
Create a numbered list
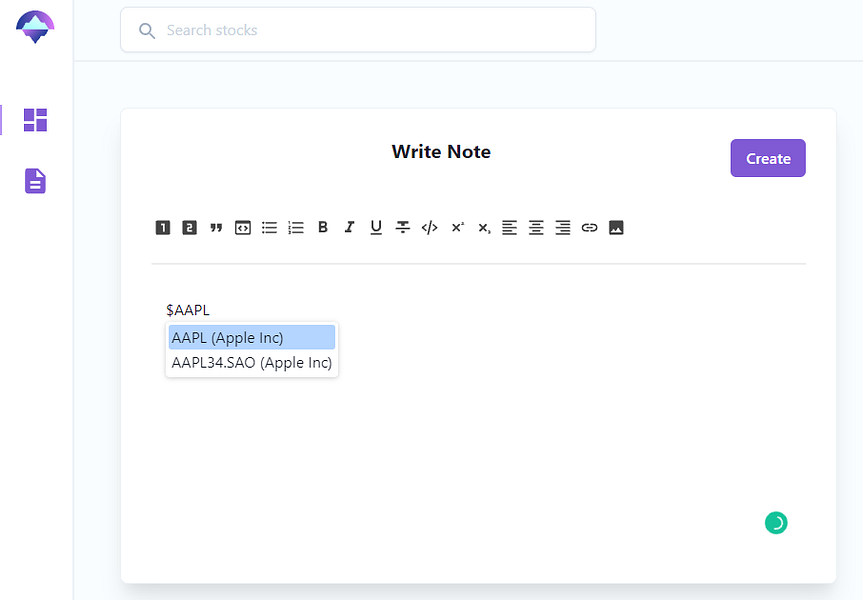[x=296, y=227]
